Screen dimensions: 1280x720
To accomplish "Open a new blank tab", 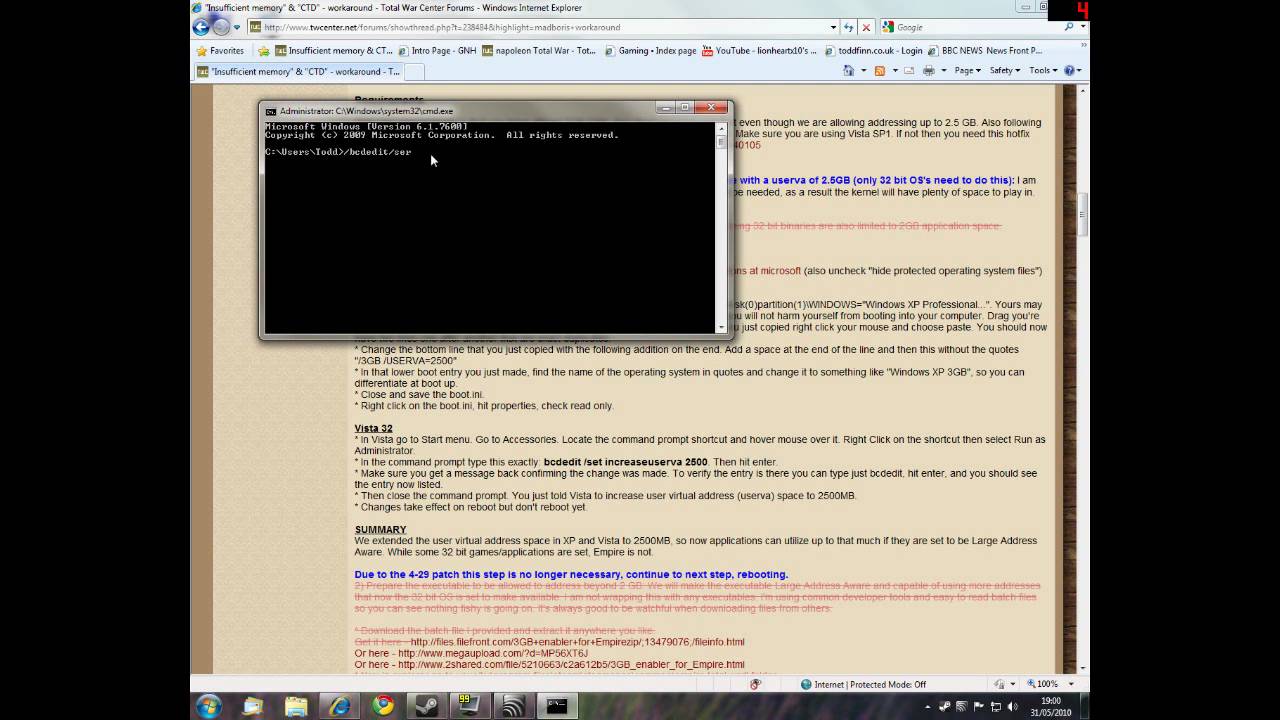I will 415,71.
